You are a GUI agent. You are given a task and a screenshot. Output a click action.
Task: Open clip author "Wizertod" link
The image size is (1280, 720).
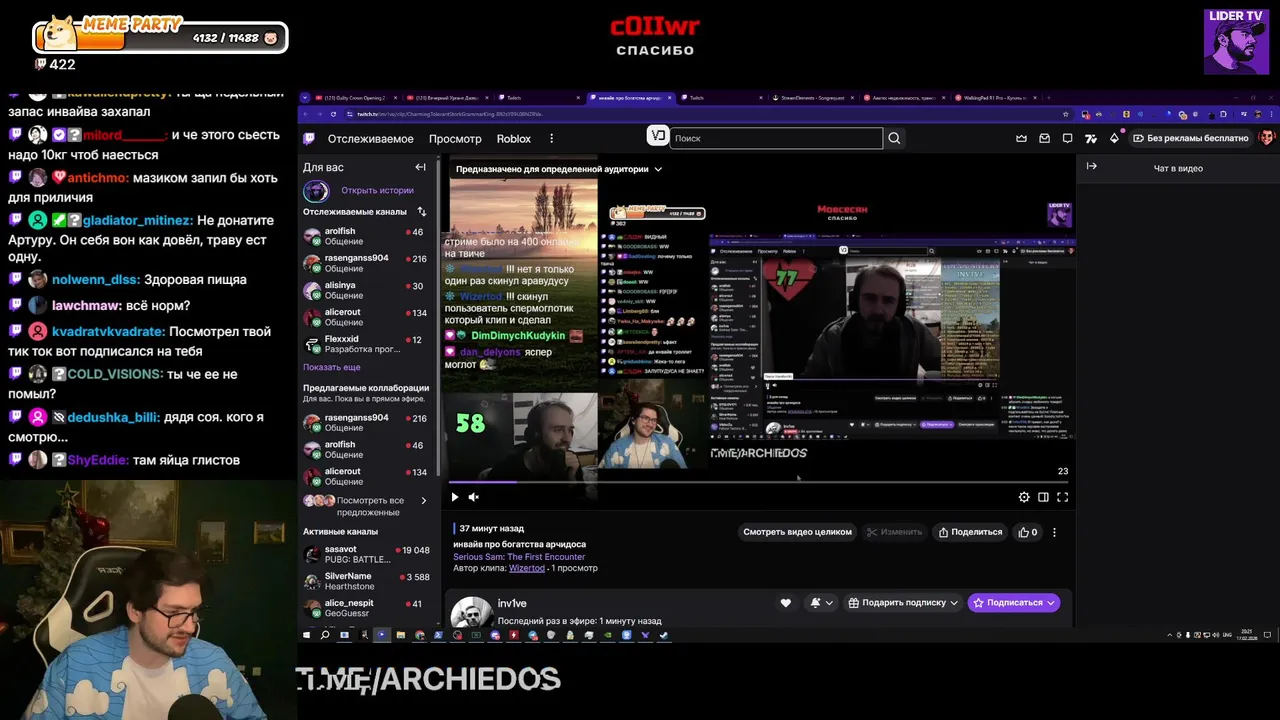tap(527, 568)
